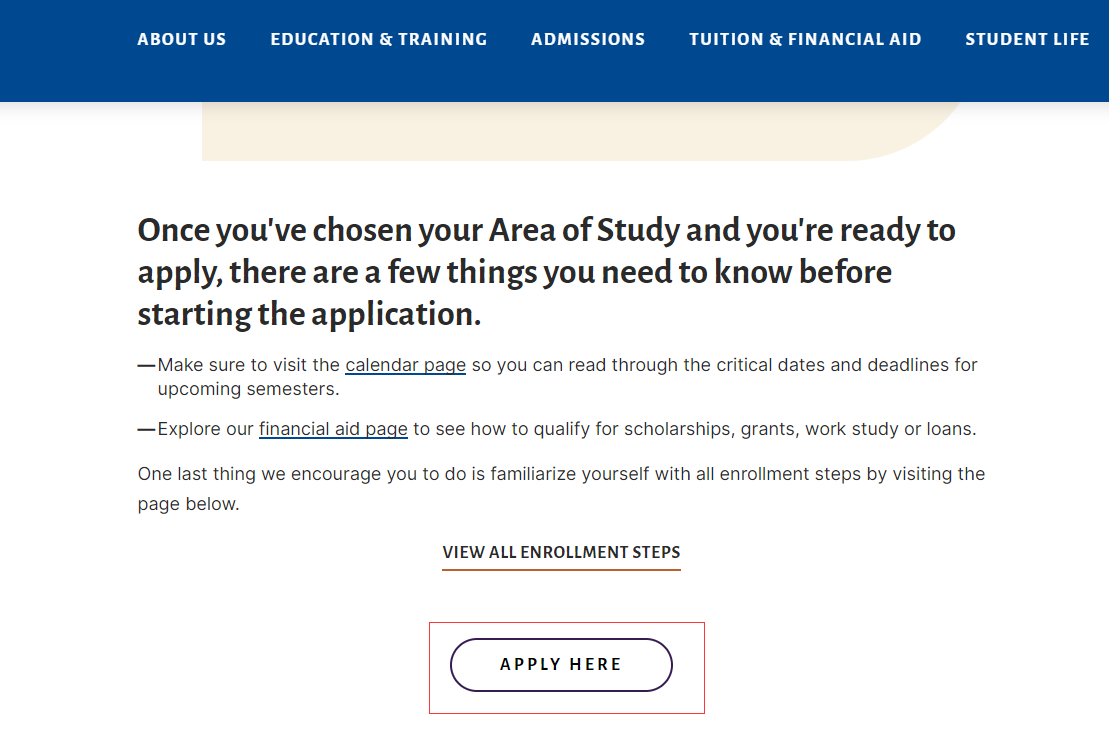Click the dash bullet before 'Explore our'
The height and width of the screenshot is (735, 1109).
click(146, 429)
